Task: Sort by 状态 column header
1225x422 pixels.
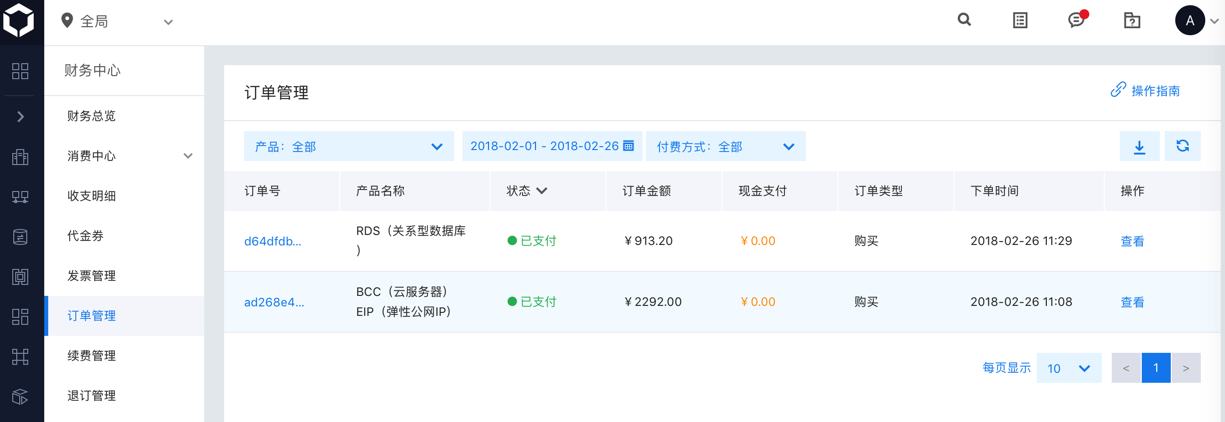Action: tap(527, 191)
